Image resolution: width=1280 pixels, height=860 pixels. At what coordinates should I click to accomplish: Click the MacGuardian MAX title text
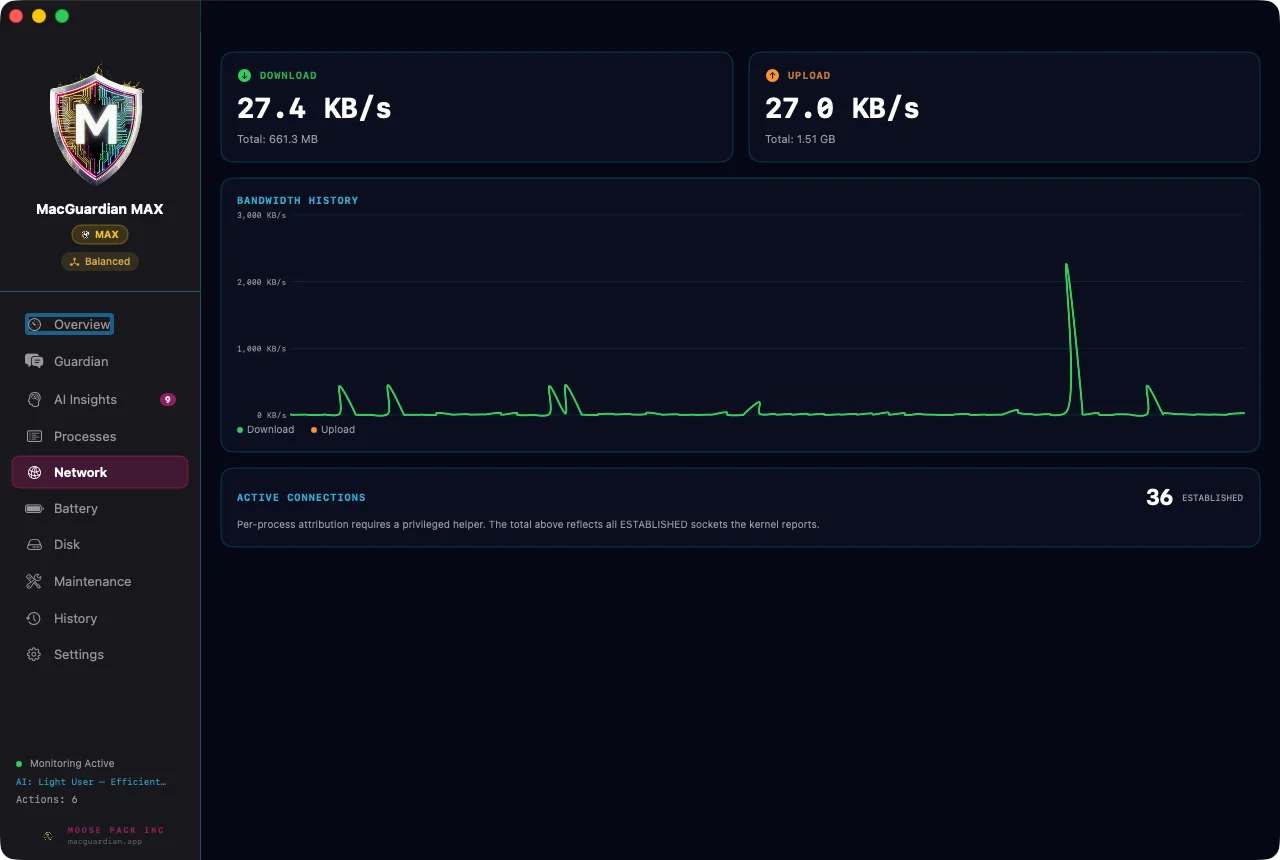pos(100,209)
